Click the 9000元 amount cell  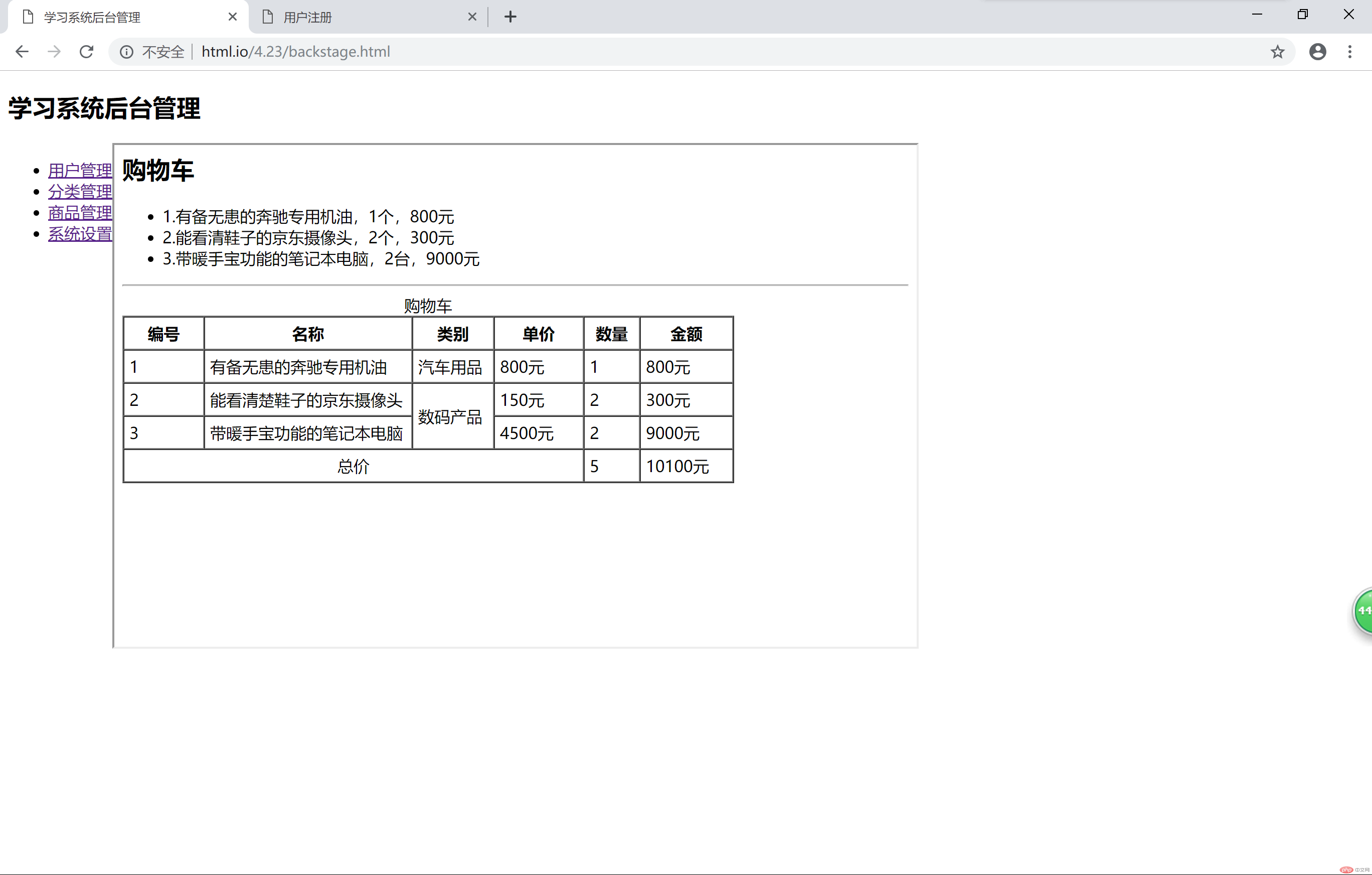pos(687,432)
